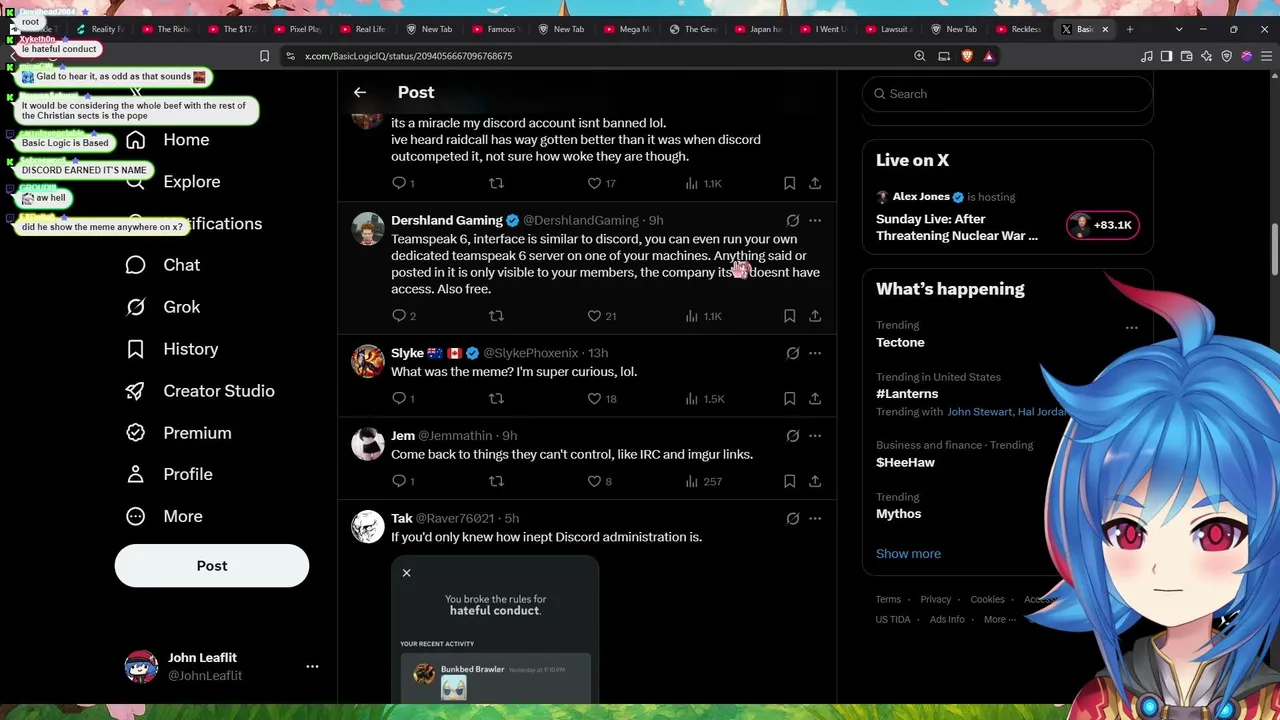Open more options on Tak's post
The height and width of the screenshot is (720, 1280).
815,518
